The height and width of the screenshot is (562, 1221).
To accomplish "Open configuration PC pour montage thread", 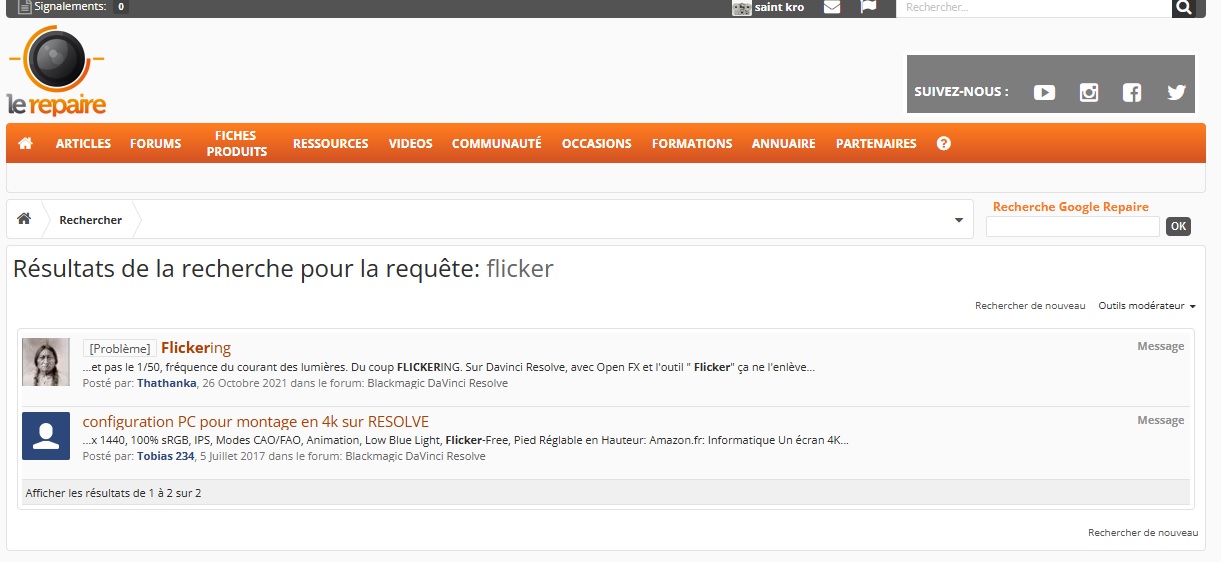I will [x=256, y=422].
